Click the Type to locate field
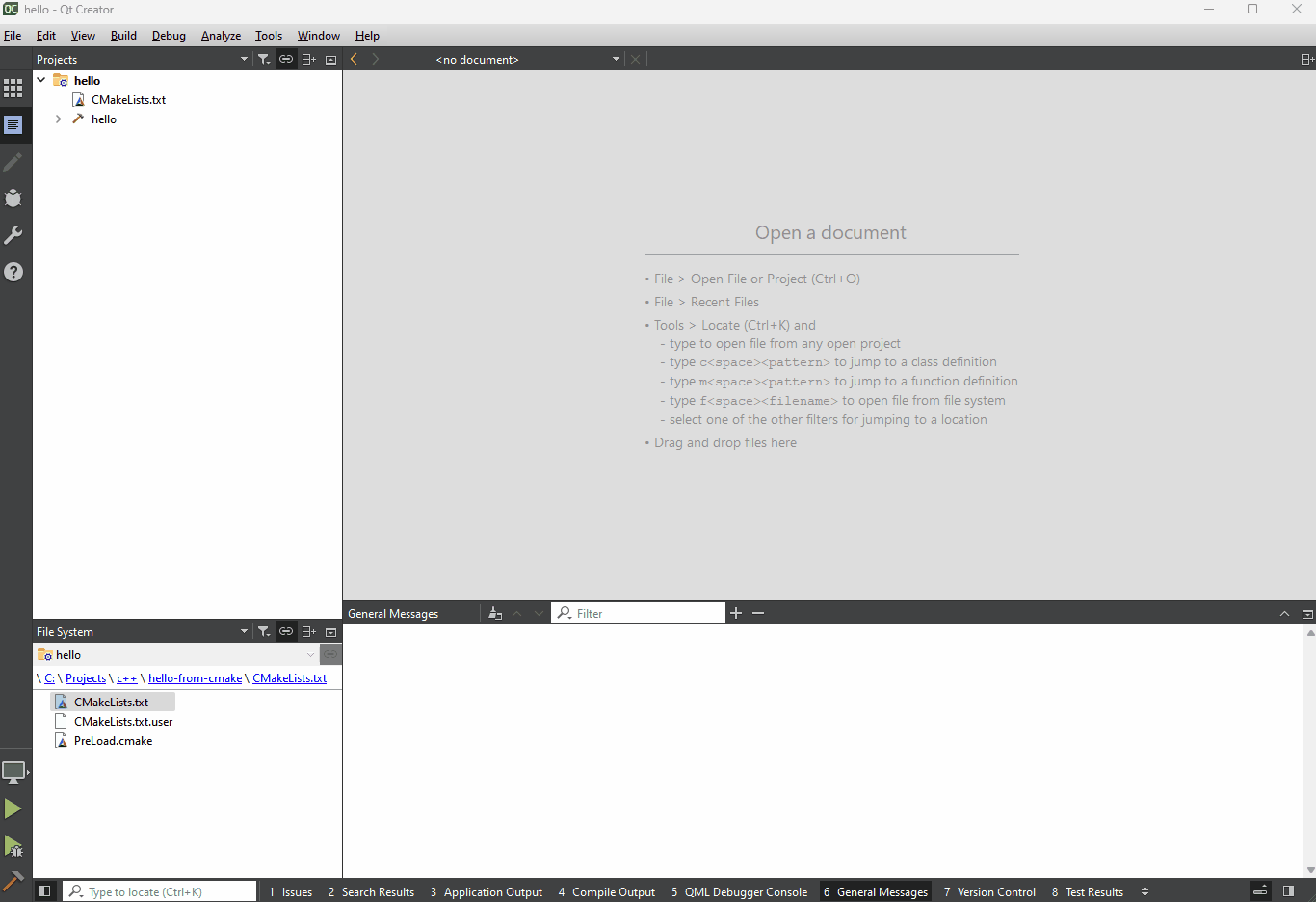Viewport: 1316px width, 902px height. pos(162,892)
